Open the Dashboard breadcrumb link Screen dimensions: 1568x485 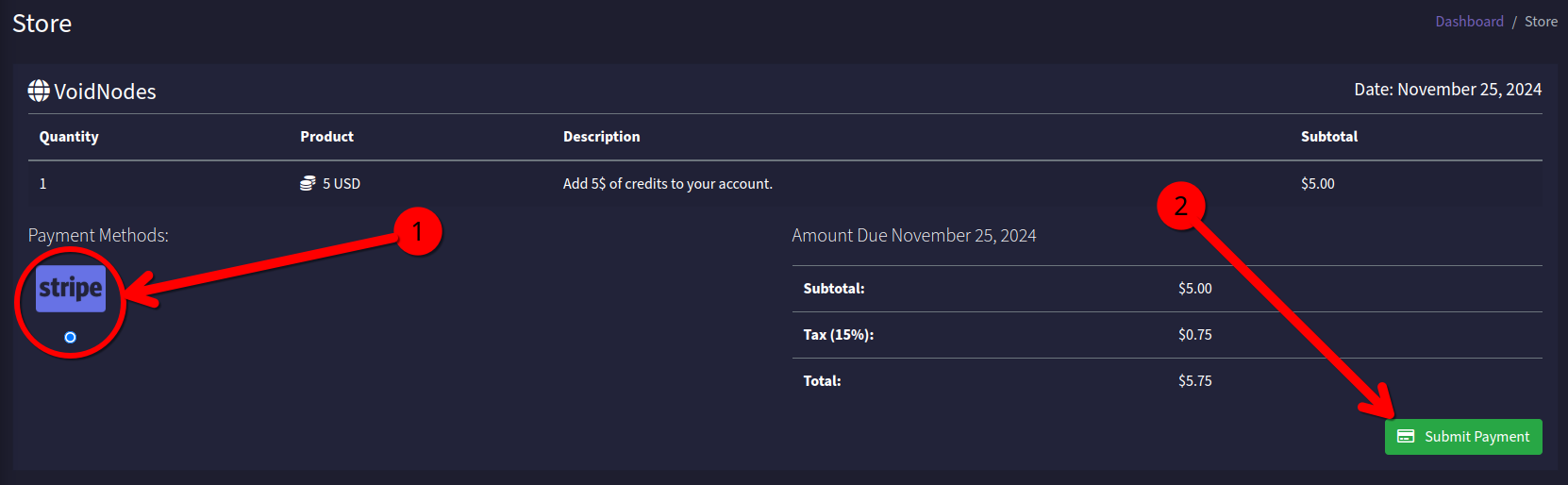tap(1469, 22)
